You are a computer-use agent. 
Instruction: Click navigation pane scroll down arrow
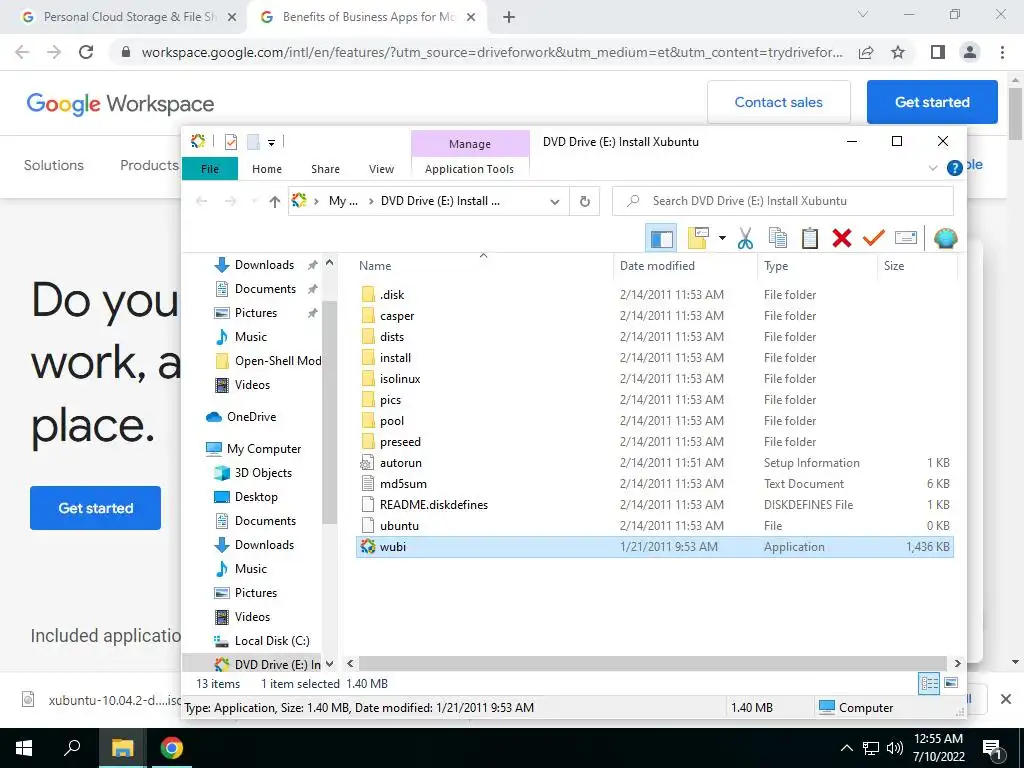coord(330,664)
